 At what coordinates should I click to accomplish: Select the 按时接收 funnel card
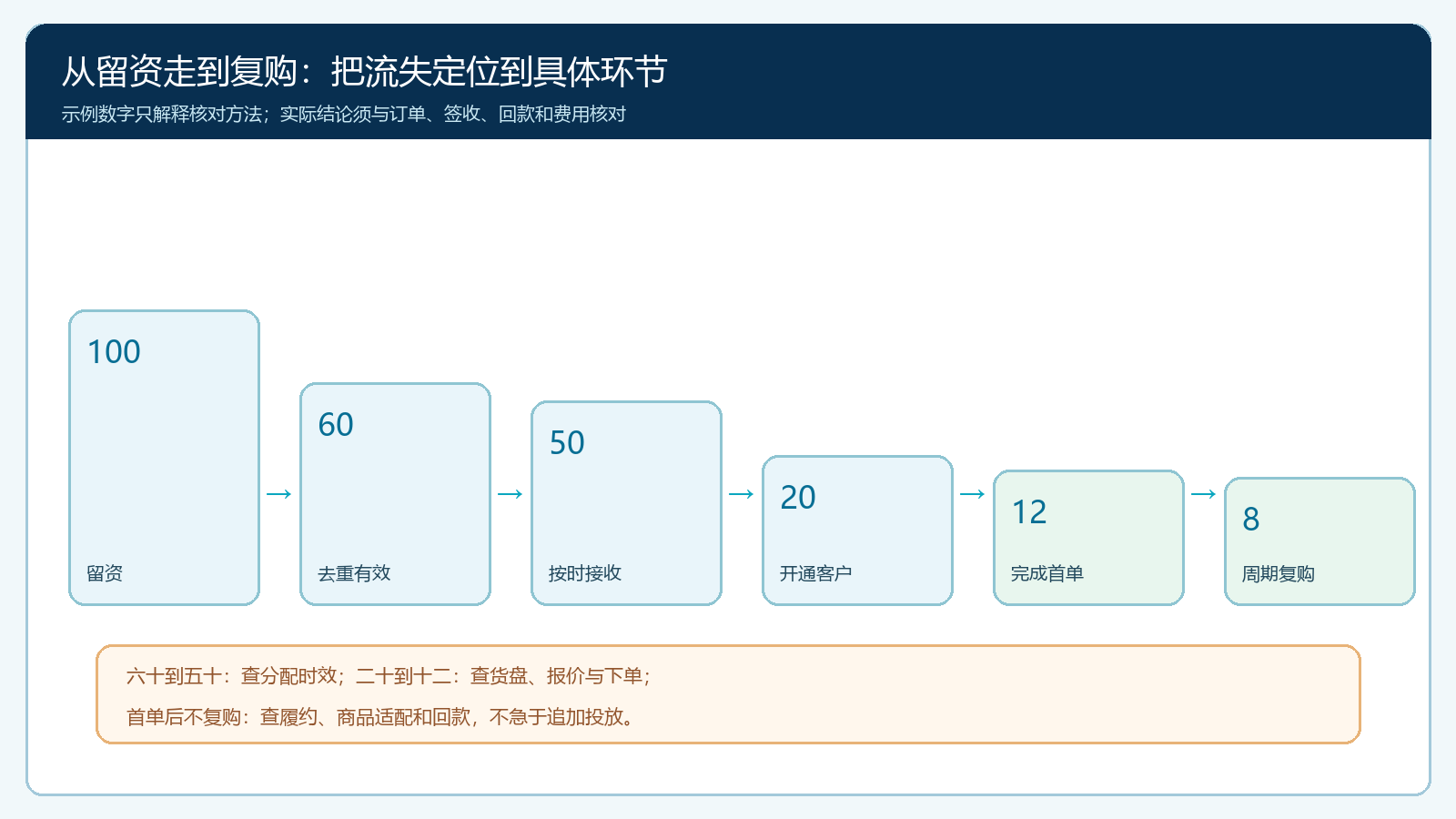pyautogui.click(x=626, y=503)
